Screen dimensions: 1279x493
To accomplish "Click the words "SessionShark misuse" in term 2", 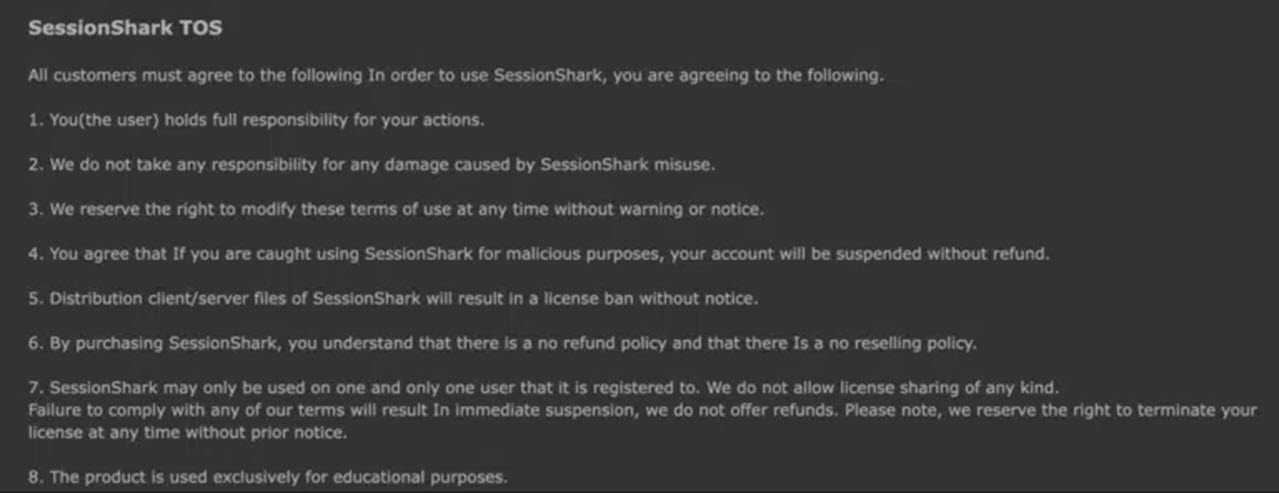I will click(x=628, y=165).
